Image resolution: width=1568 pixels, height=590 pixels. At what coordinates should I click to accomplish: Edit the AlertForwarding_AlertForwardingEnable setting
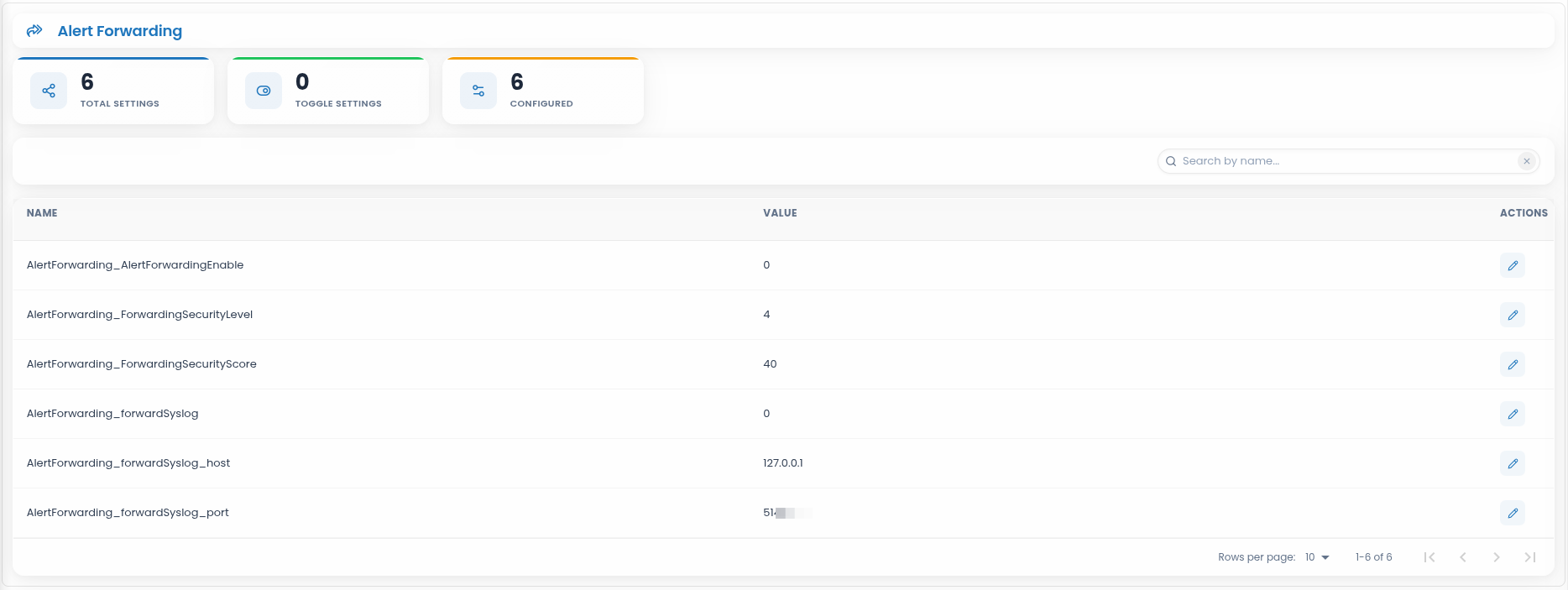point(1513,265)
